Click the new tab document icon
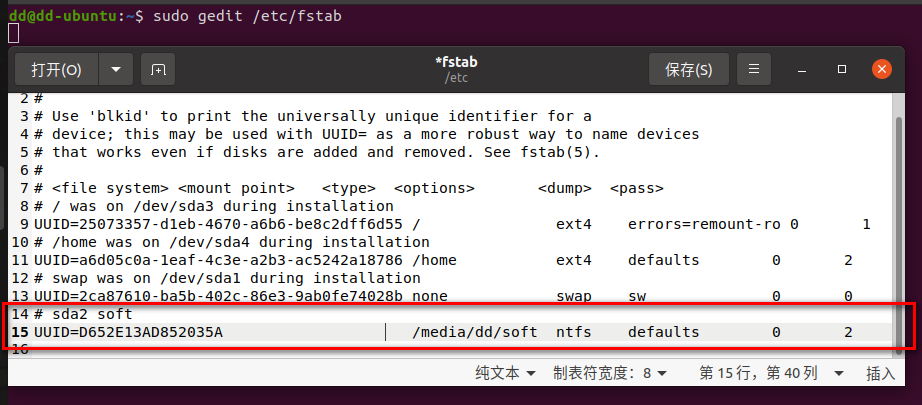Screen dimensions: 922x405 158,70
